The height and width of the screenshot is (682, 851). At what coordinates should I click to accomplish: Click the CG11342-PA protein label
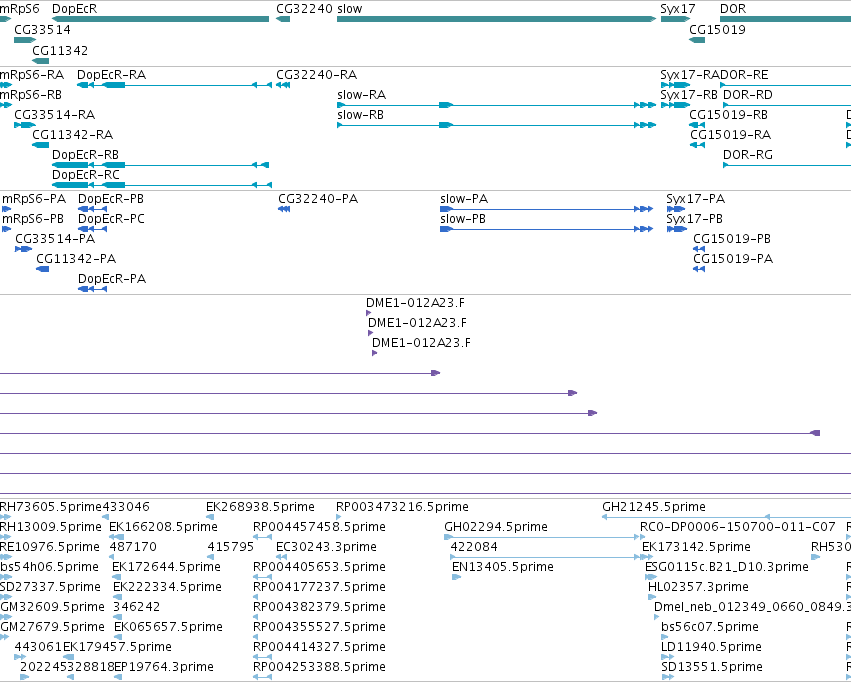tap(76, 259)
